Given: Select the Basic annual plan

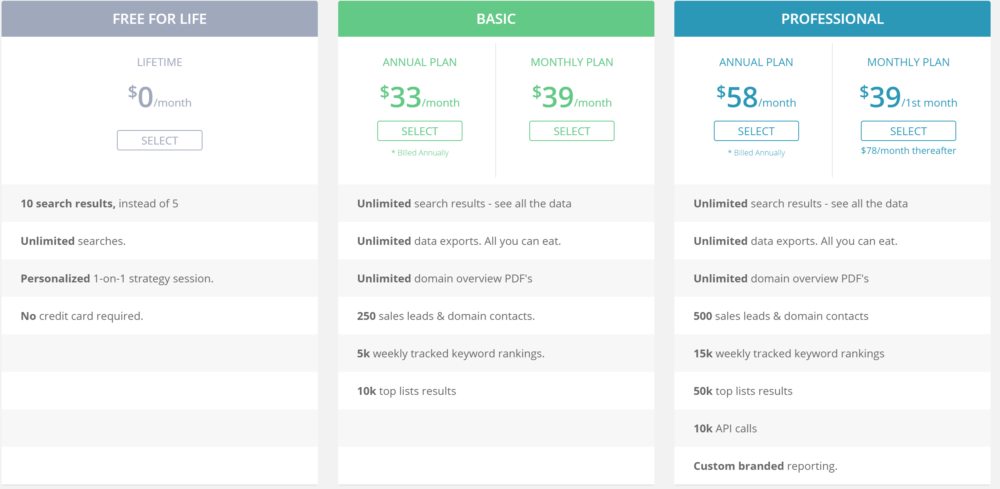Looking at the screenshot, I should (x=420, y=131).
